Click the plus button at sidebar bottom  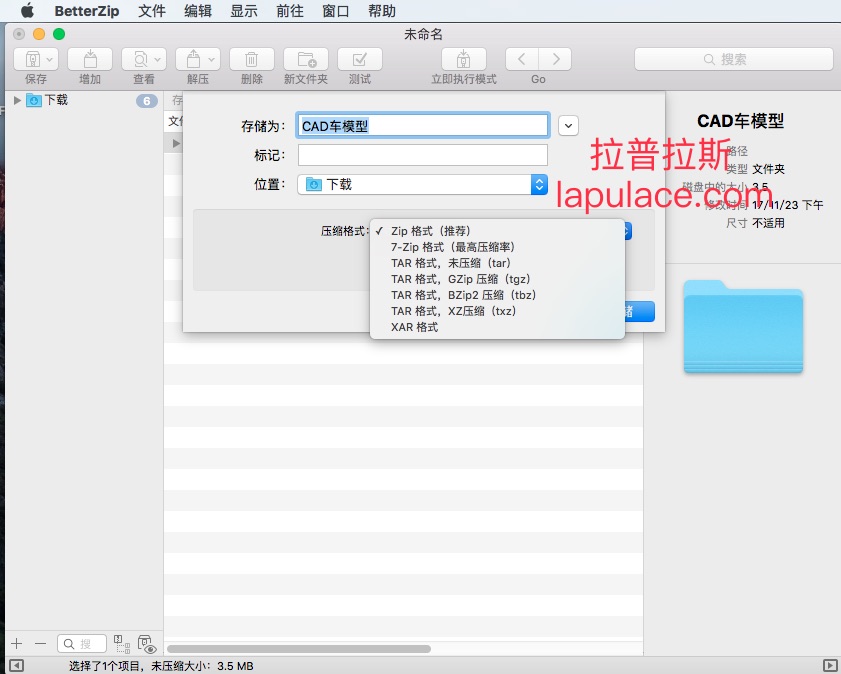17,643
